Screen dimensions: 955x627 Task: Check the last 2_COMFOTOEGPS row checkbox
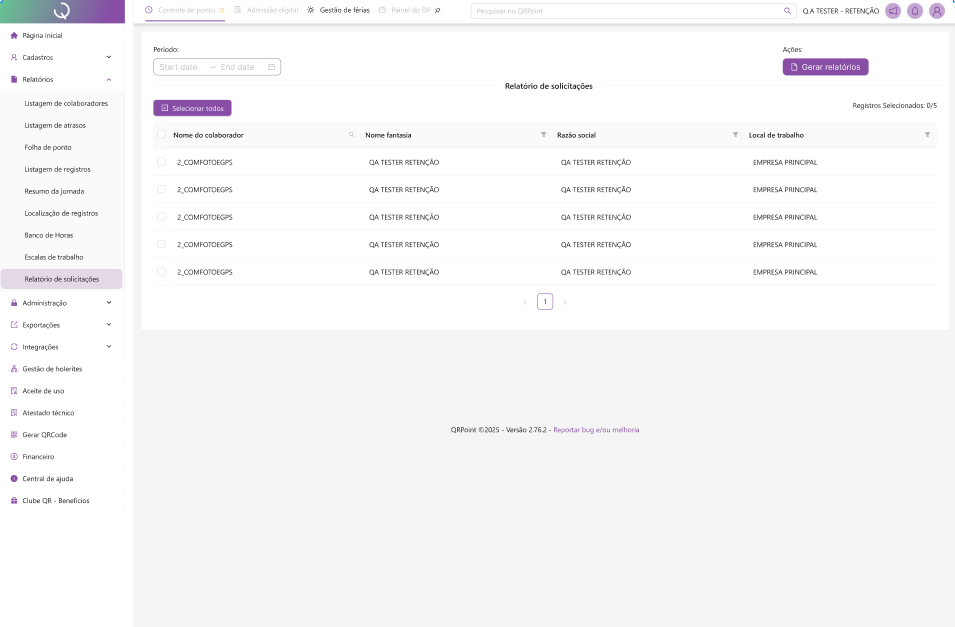(162, 271)
